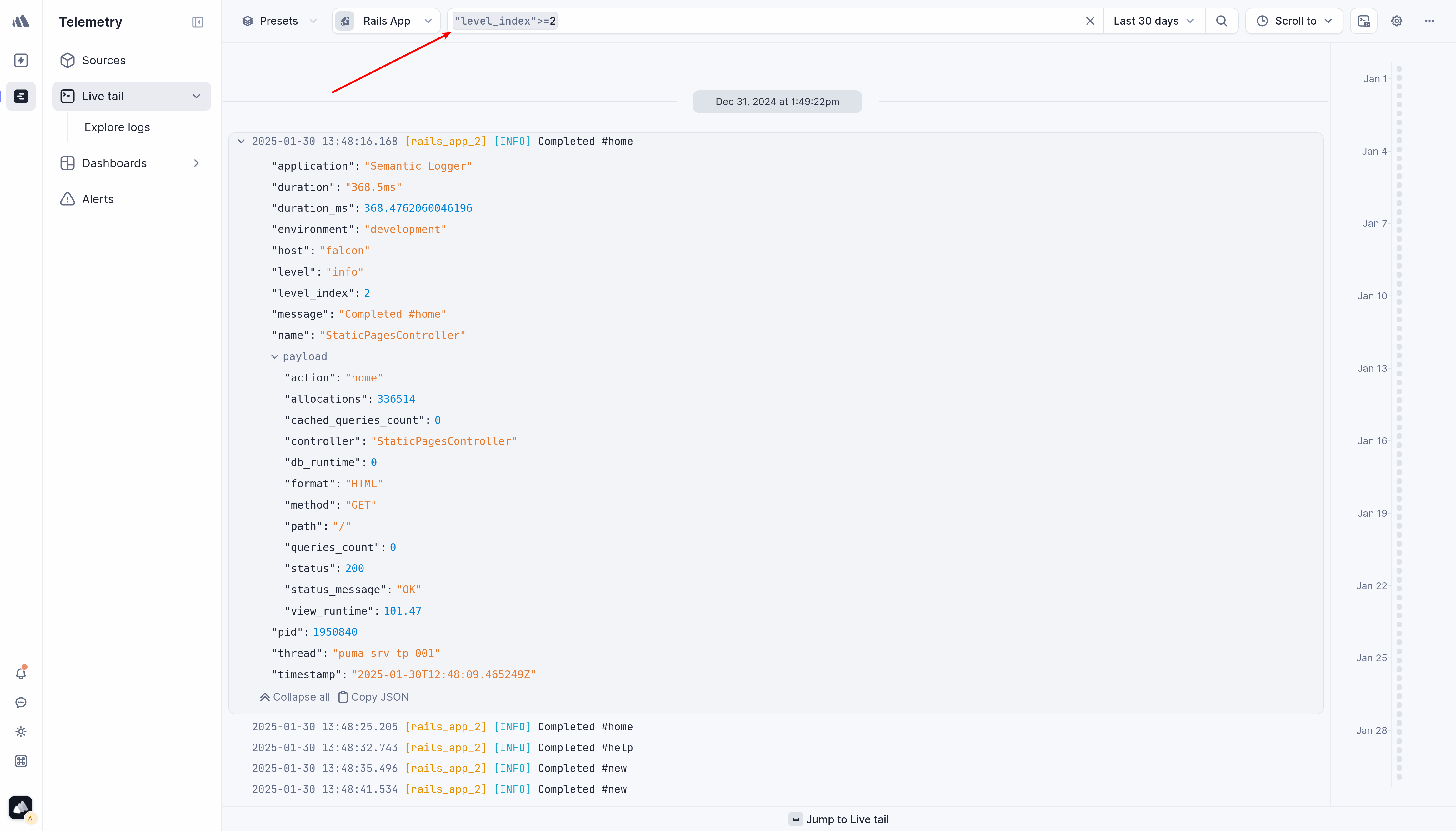The image size is (1456, 831).
Task: Open the Presets dropdown
Action: [x=278, y=21]
